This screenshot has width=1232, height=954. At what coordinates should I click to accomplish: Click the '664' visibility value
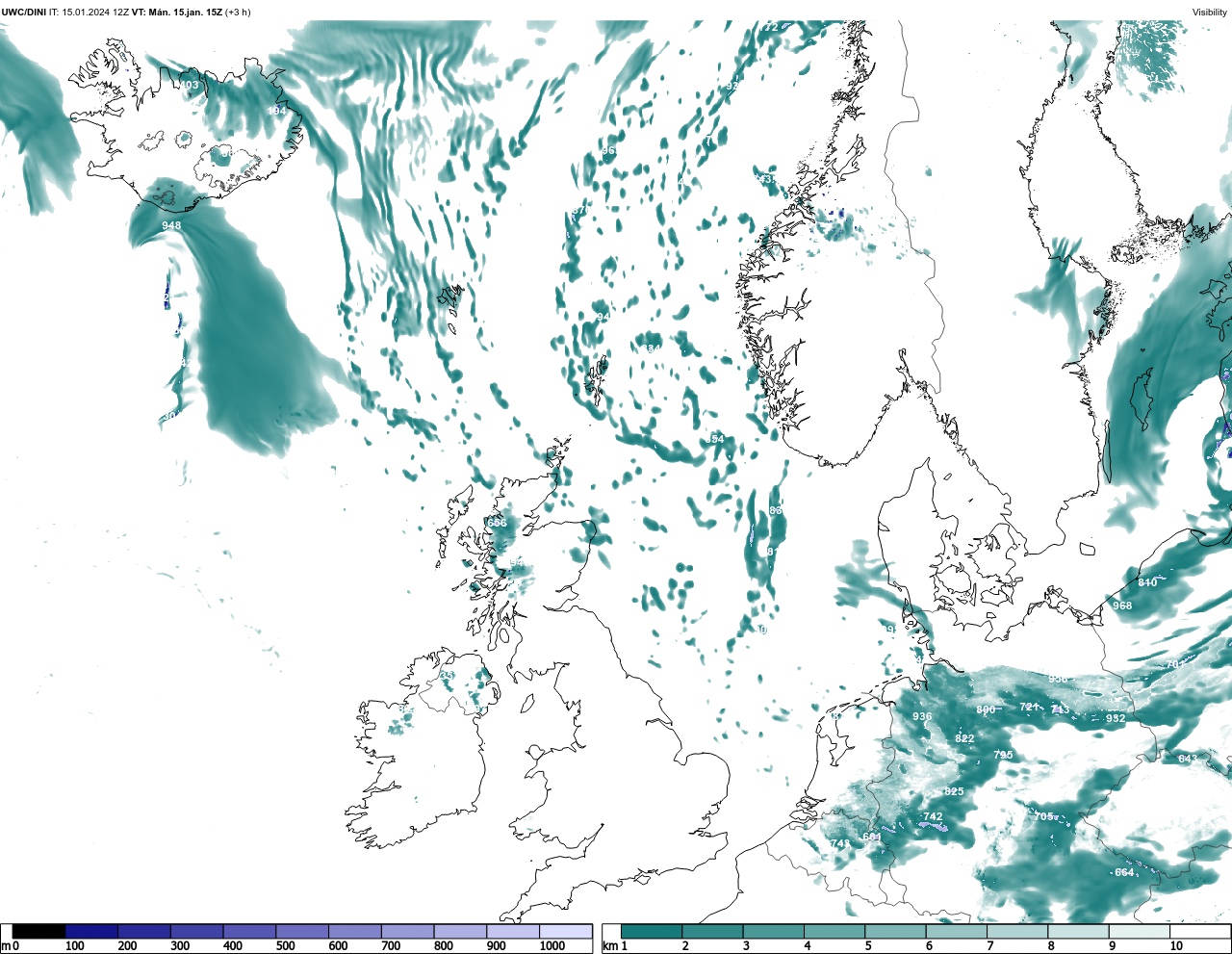pos(1124,872)
